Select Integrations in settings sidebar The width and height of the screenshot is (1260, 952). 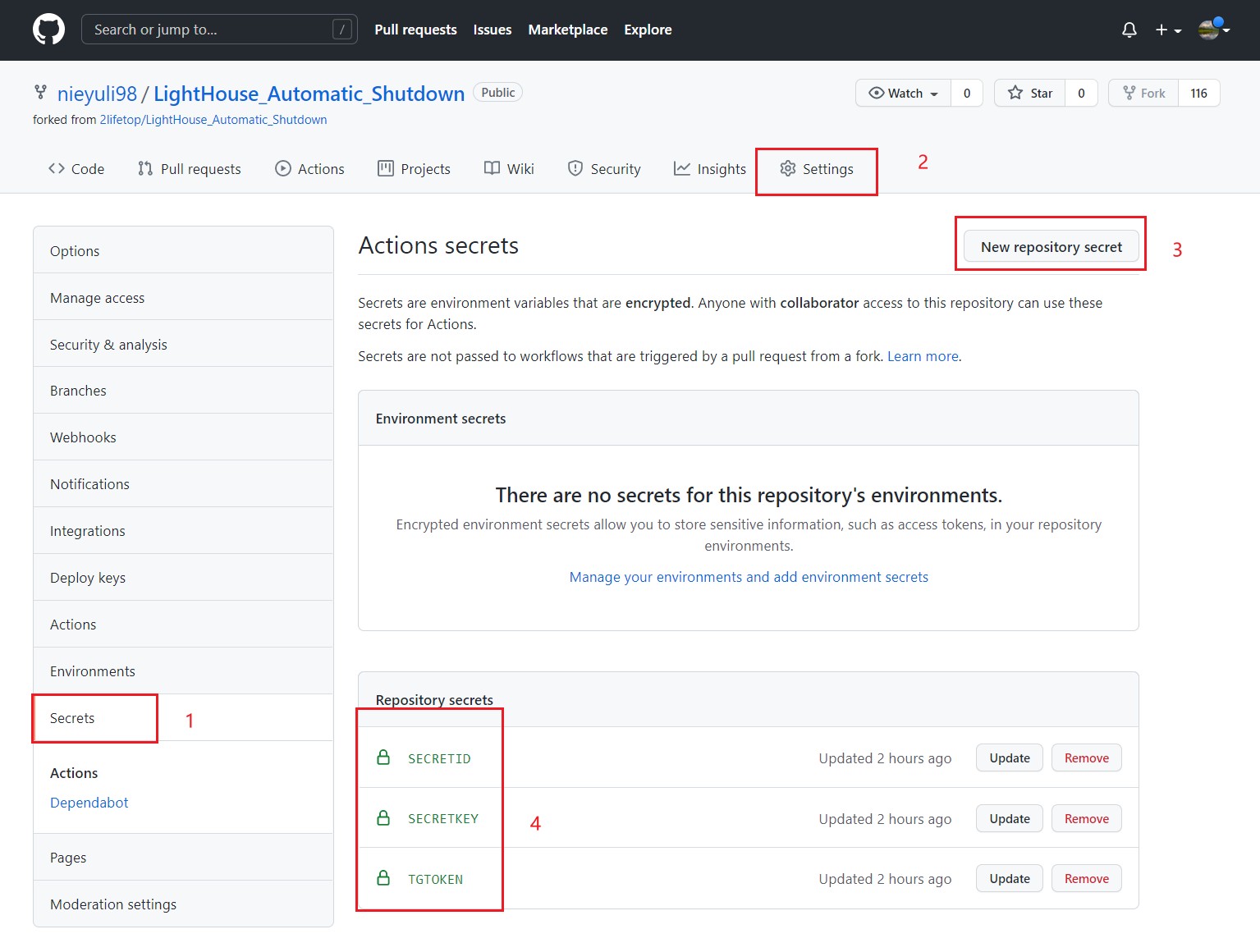tap(183, 531)
